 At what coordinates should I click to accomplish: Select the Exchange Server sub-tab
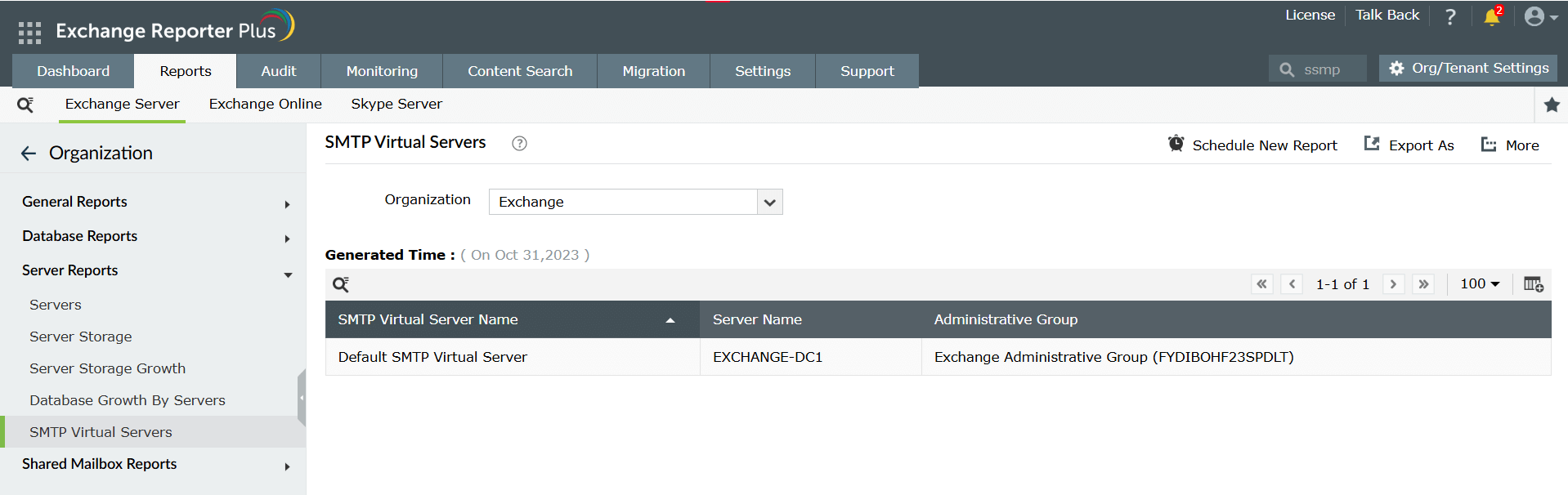pos(123,105)
